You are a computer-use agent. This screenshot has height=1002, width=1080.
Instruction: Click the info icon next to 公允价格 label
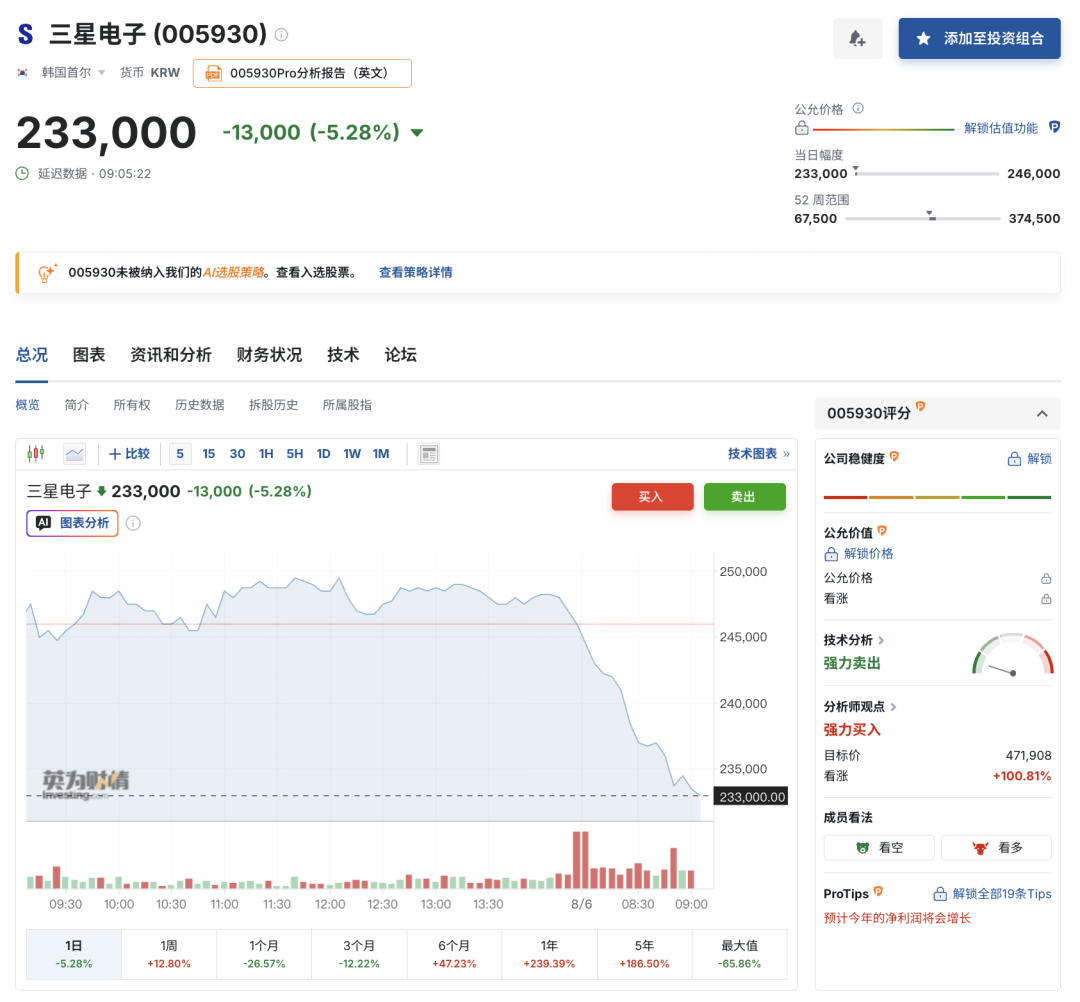pos(858,108)
